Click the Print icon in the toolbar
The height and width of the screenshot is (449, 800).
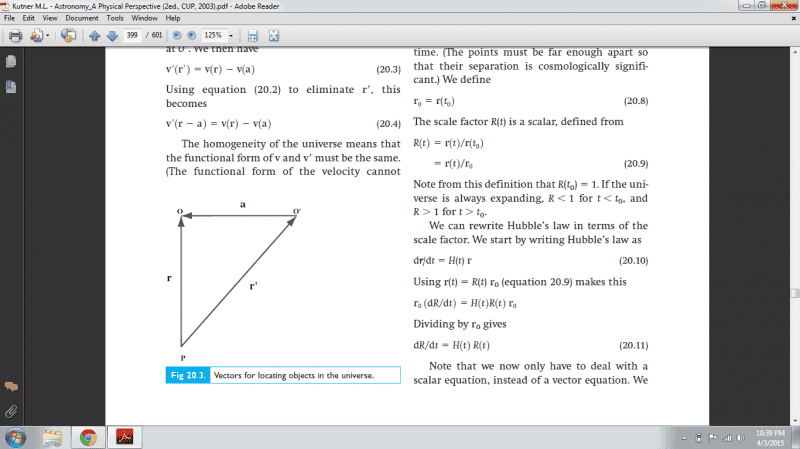pos(16,36)
